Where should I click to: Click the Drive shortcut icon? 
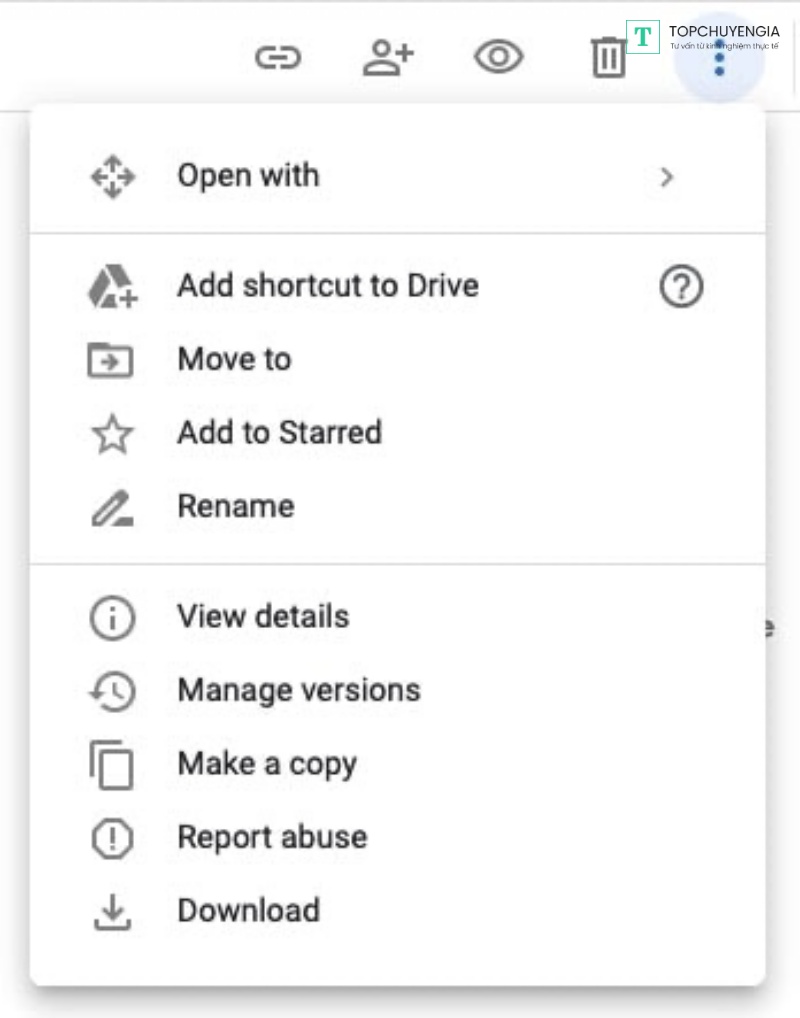[112, 288]
